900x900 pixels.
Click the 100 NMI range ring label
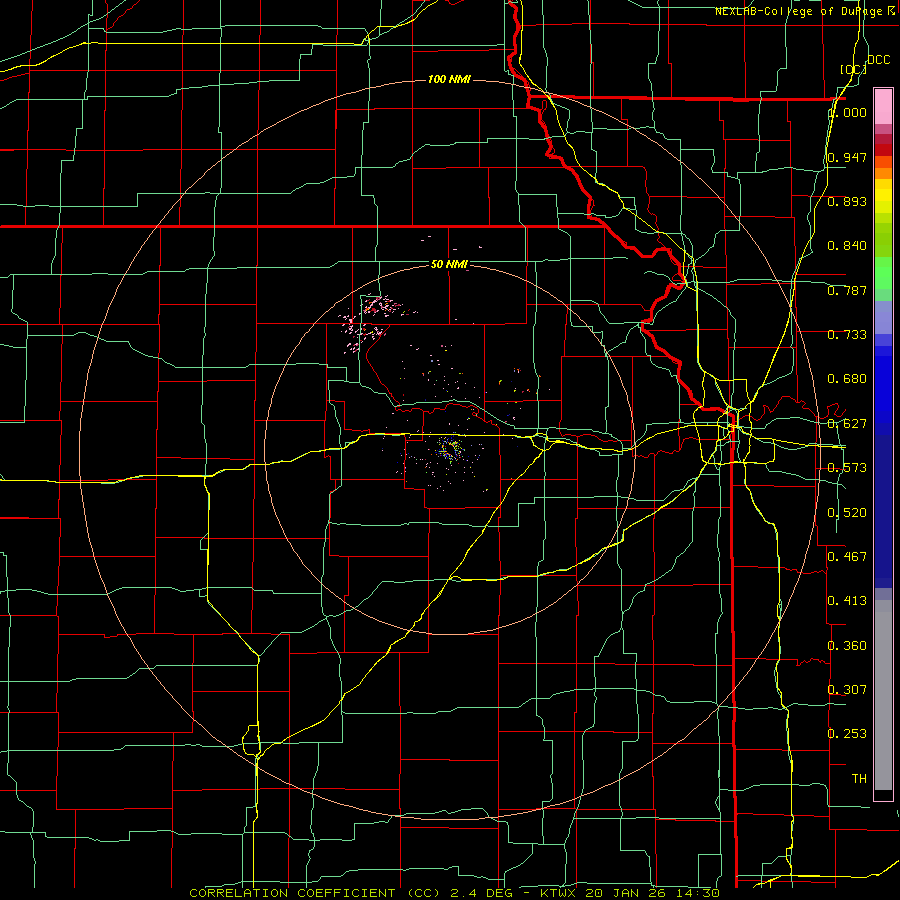pyautogui.click(x=449, y=79)
